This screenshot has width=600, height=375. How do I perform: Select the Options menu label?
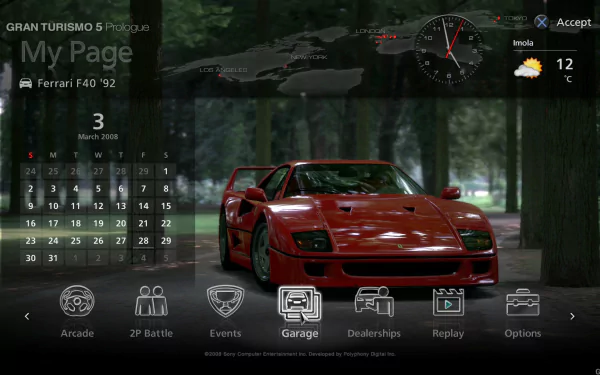coord(523,333)
